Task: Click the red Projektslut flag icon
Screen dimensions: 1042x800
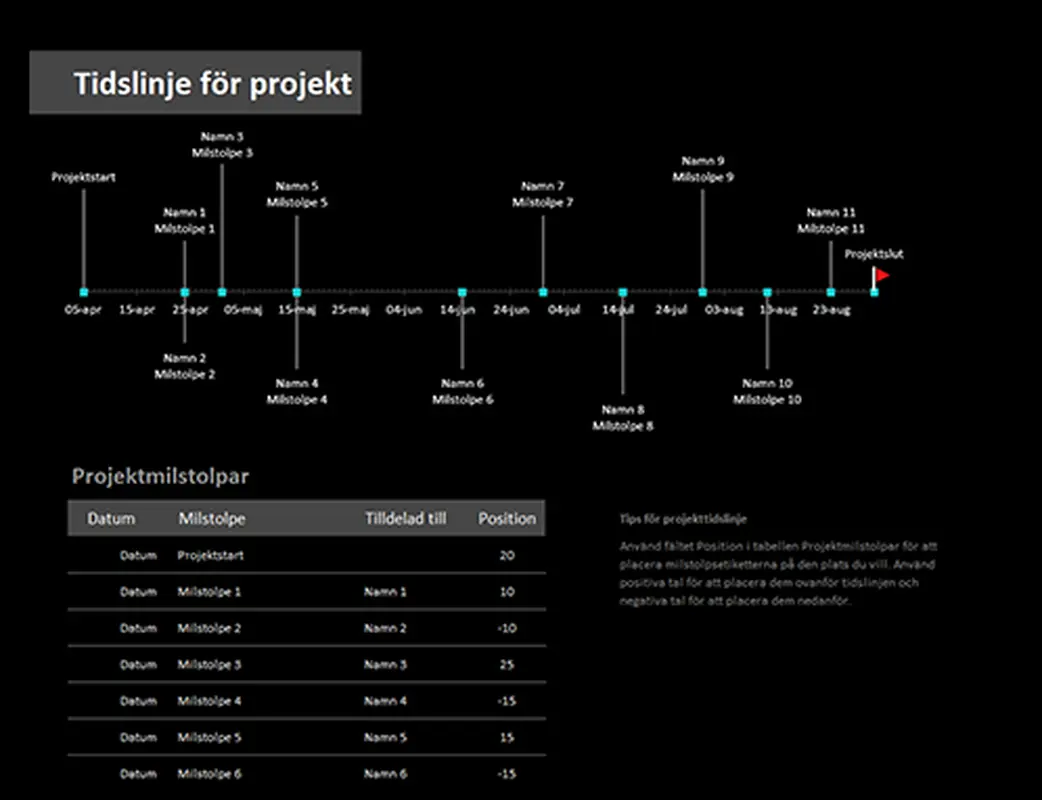Action: coord(881,274)
